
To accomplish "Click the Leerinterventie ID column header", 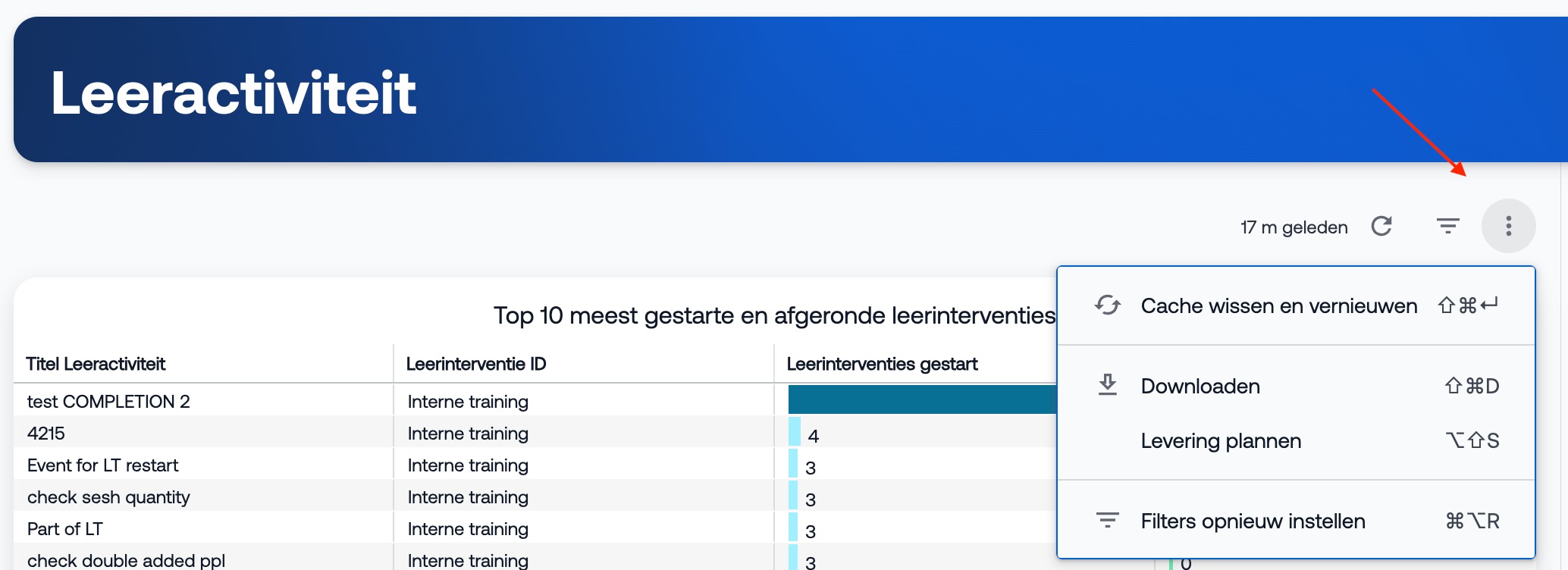I will [476, 364].
